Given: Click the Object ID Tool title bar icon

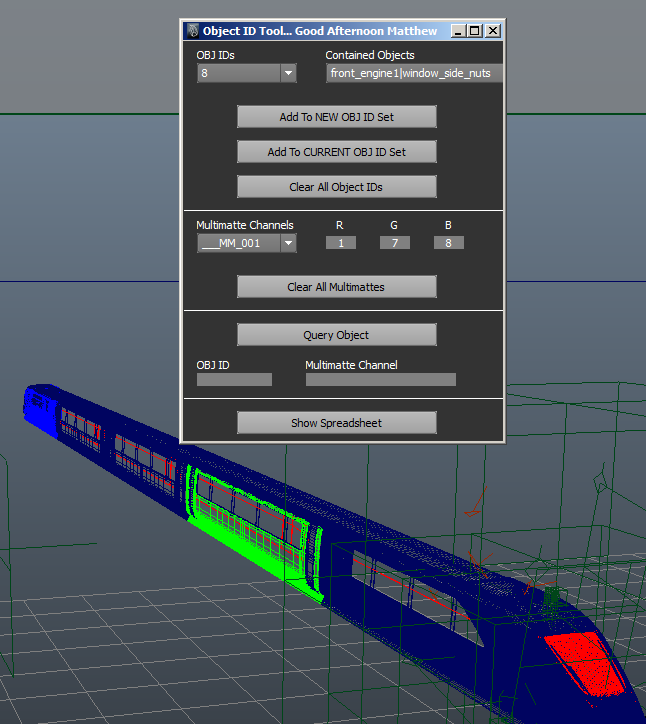Looking at the screenshot, I should 193,31.
